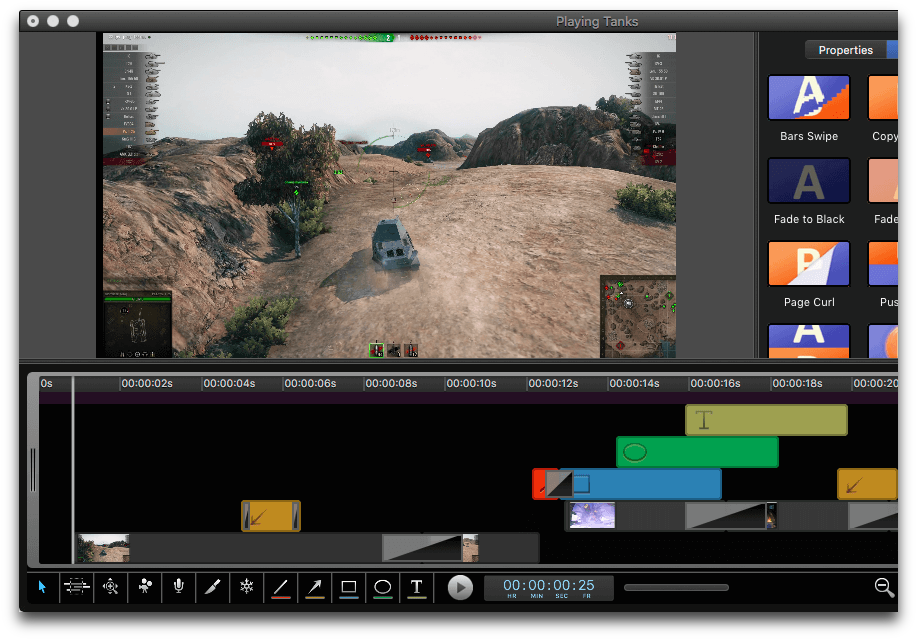
Task: Select the trim clip tool
Action: (x=77, y=586)
